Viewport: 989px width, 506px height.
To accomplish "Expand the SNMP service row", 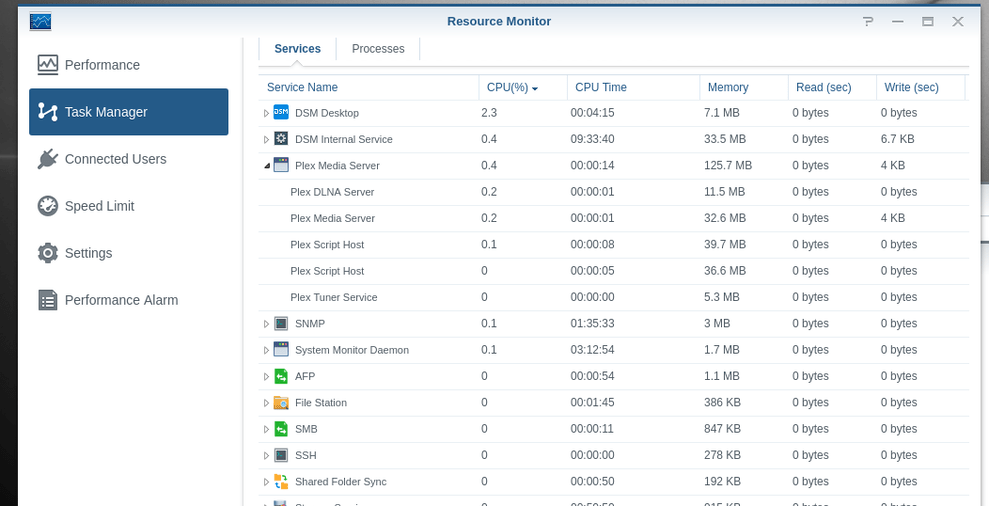I will click(266, 324).
